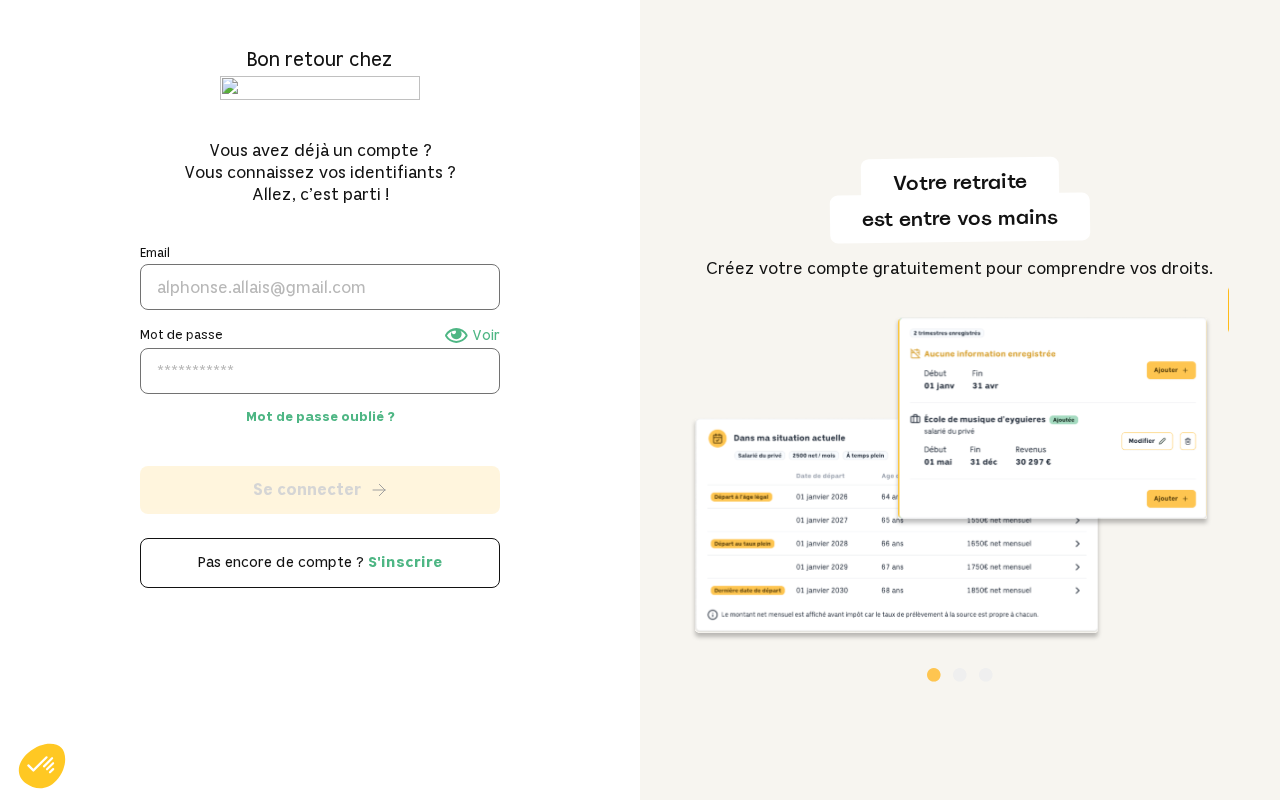Click the yellow double-checkmark badge

coord(42,766)
